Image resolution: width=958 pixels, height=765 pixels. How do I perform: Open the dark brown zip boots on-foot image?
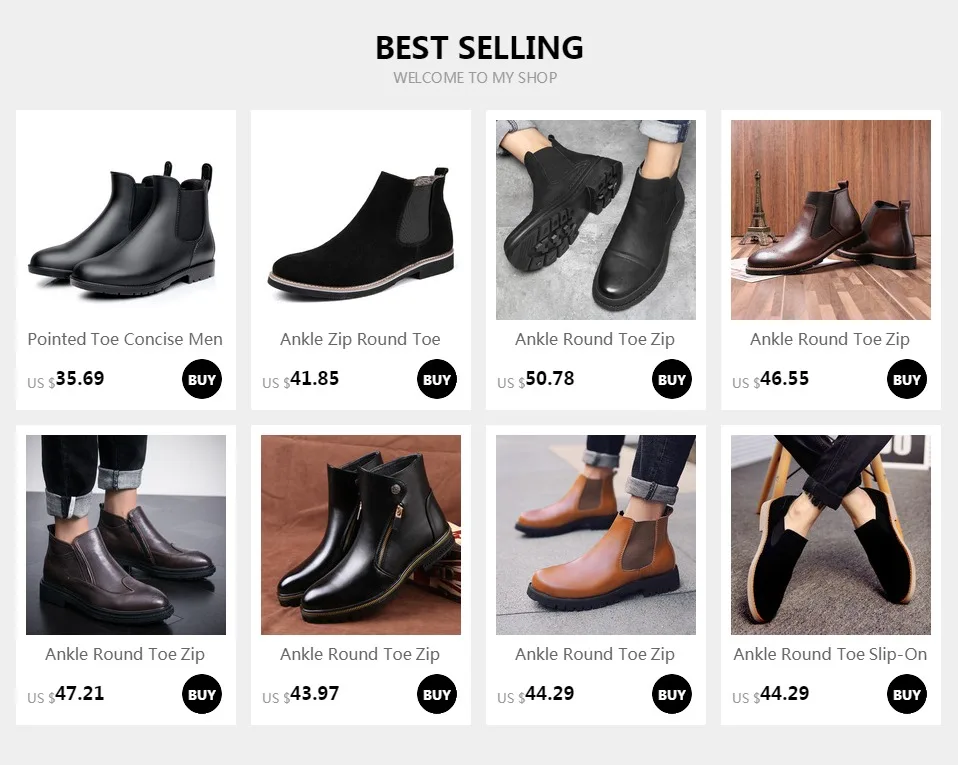tap(126, 535)
